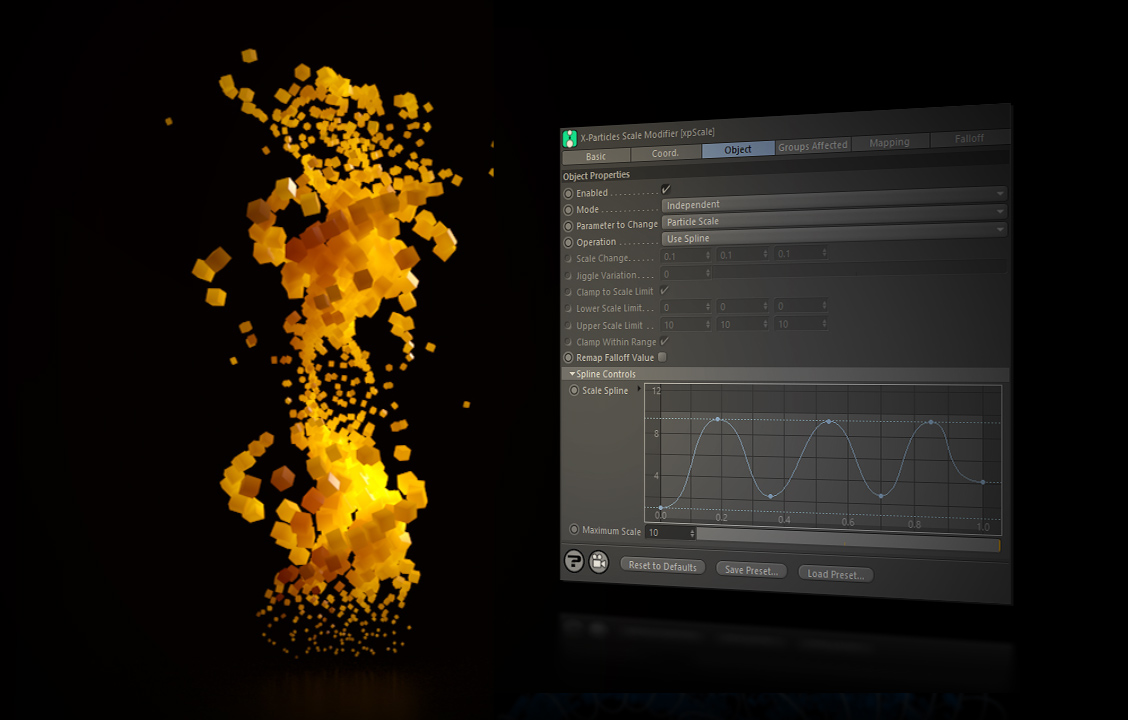This screenshot has height=720, width=1128.
Task: Click the camera record icon near bottom
Action: pyautogui.click(x=599, y=562)
